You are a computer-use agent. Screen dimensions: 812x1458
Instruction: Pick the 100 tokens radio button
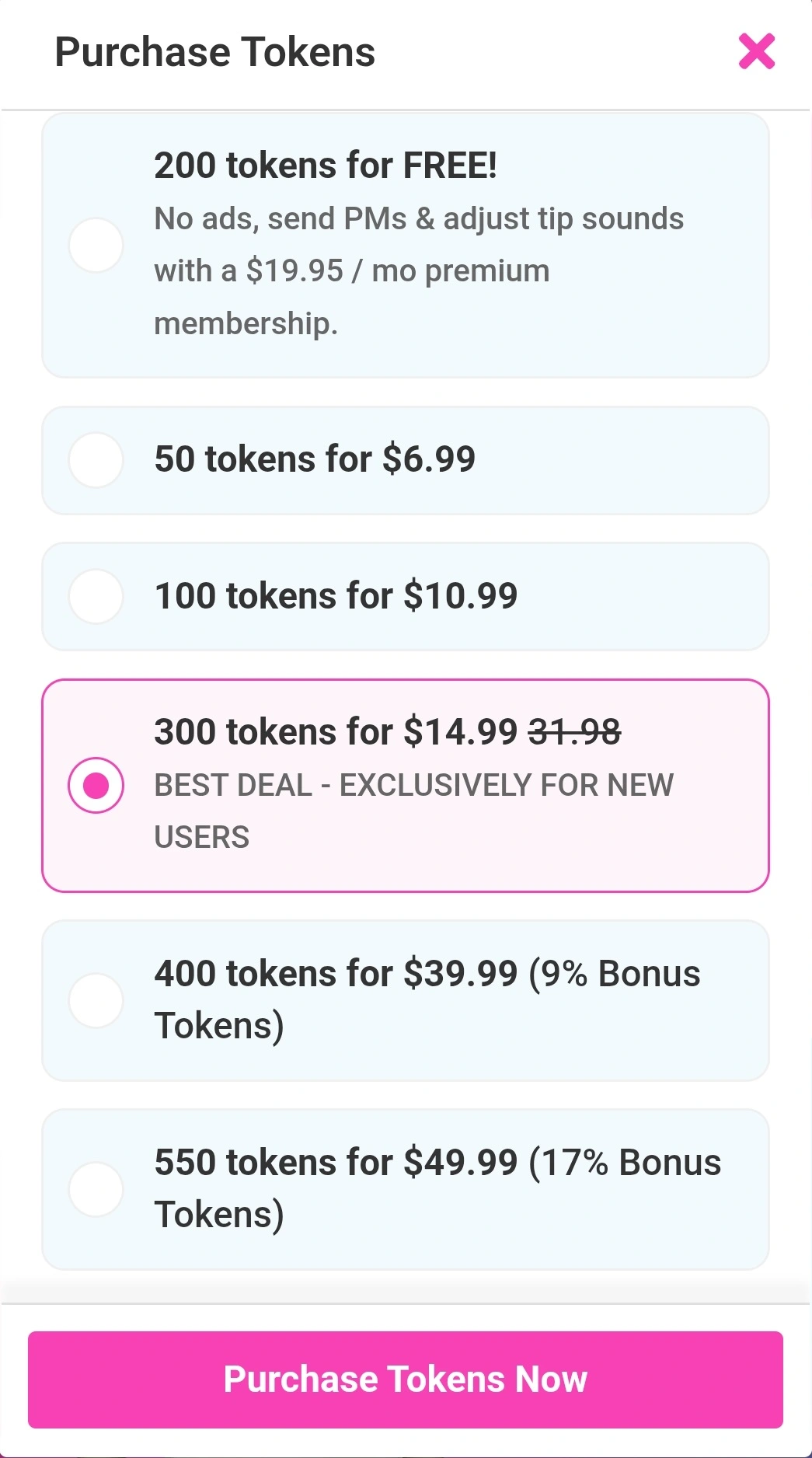[96, 597]
